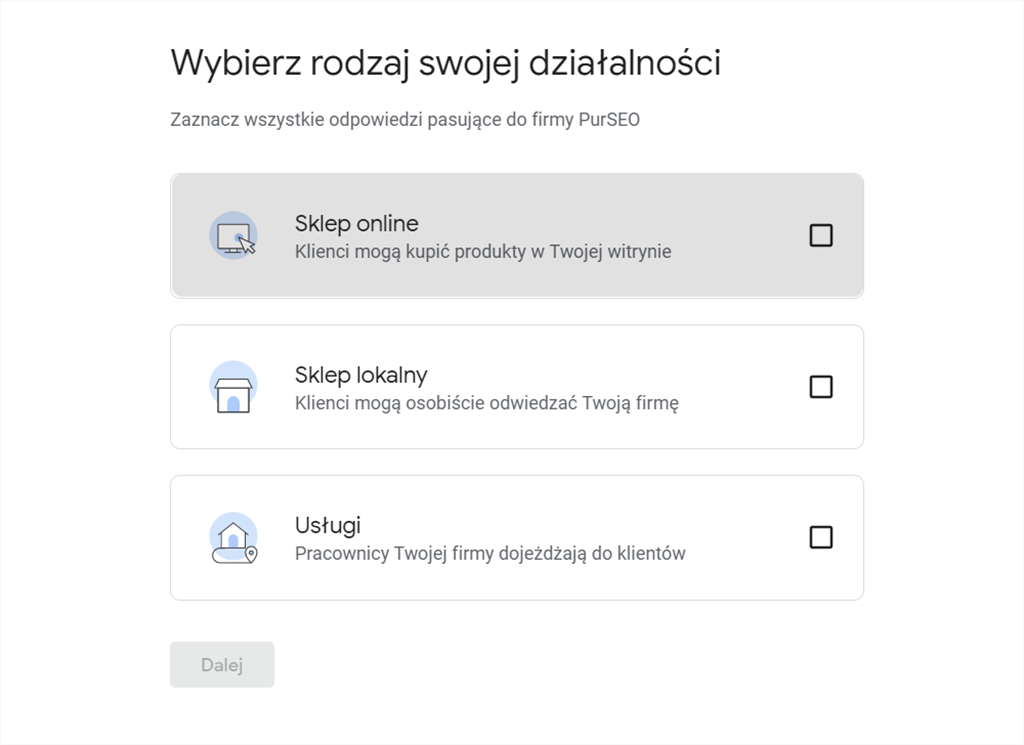1024x745 pixels.
Task: Click the heading "Wybierz rodzaj swojej działalności"
Action: point(445,63)
